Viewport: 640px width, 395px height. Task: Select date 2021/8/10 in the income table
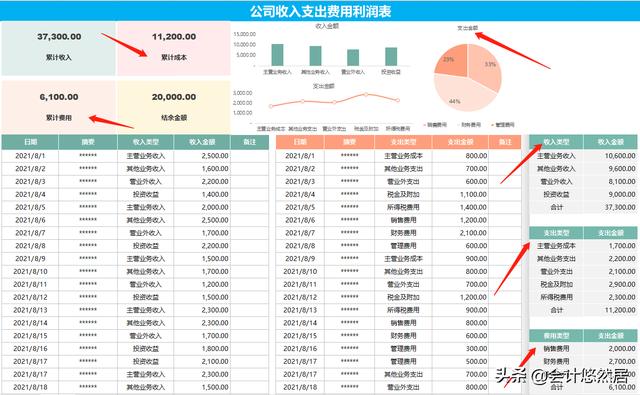click(x=30, y=271)
